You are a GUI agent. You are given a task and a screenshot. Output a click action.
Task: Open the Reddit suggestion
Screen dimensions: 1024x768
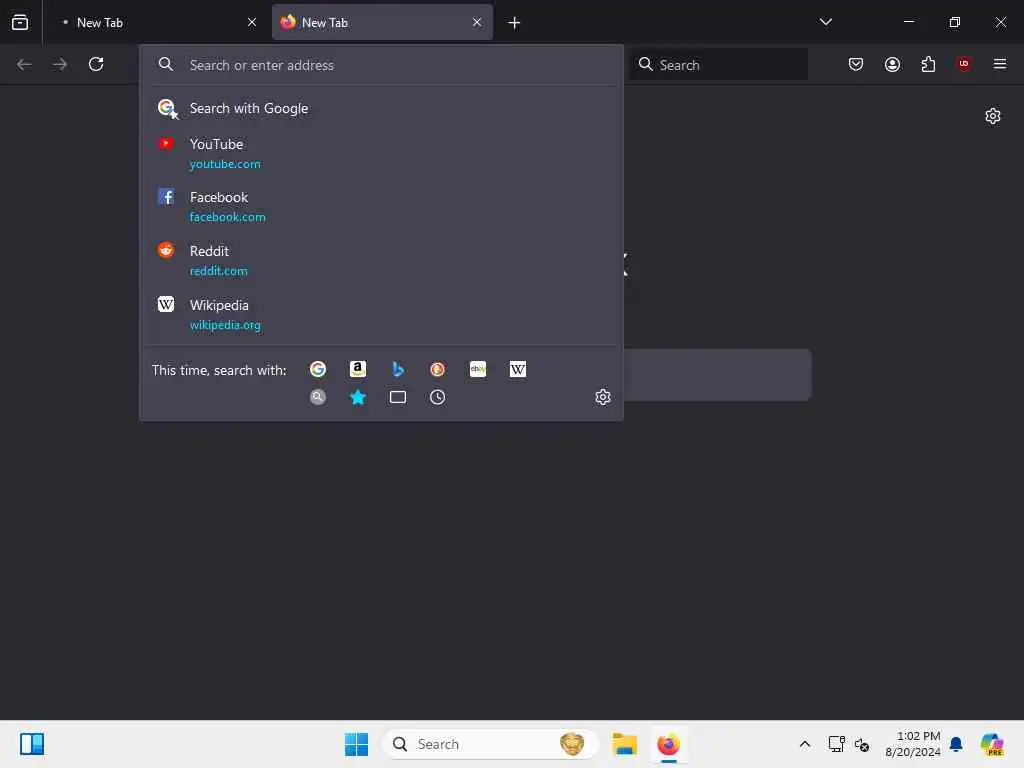click(381, 261)
